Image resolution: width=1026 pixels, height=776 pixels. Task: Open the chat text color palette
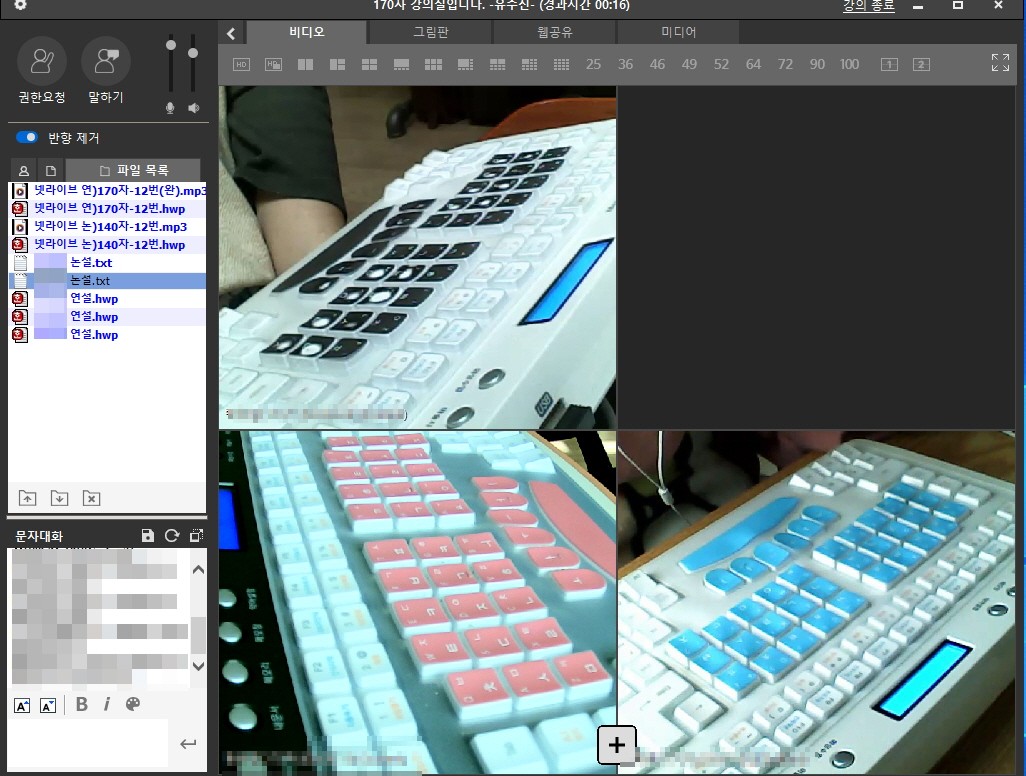[133, 705]
